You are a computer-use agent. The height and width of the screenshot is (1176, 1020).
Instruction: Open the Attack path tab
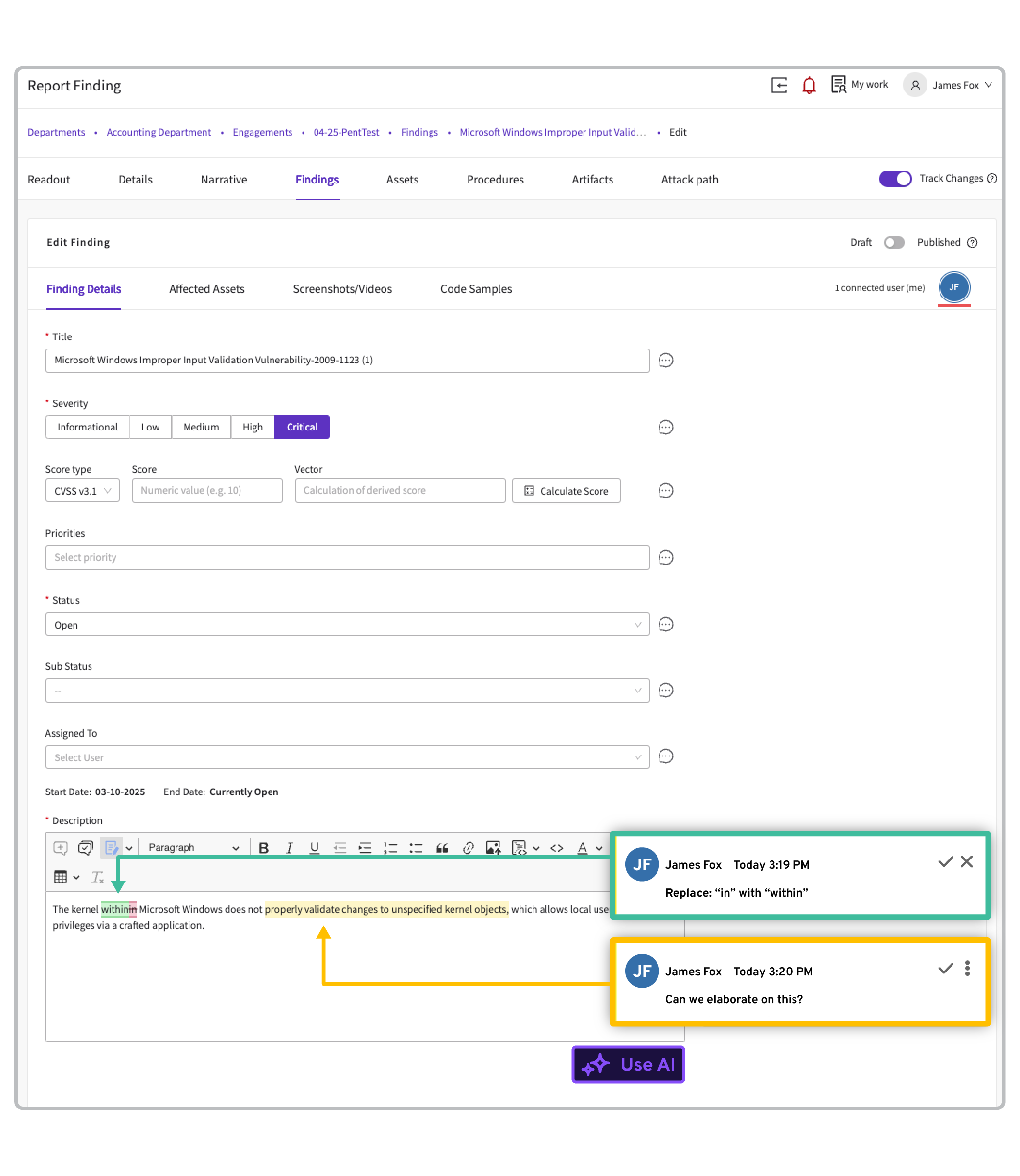pos(690,180)
